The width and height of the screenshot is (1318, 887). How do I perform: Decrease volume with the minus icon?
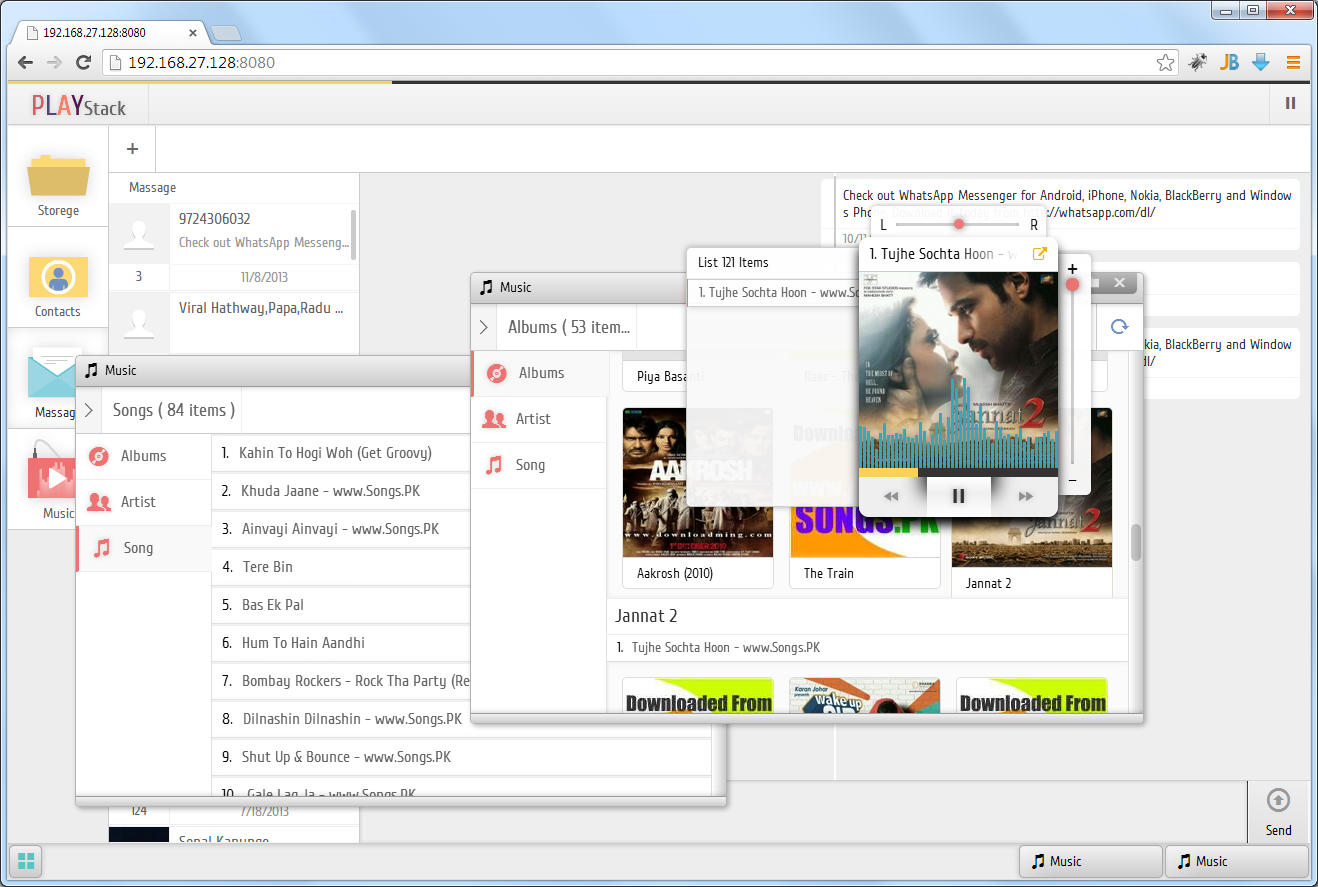click(1072, 481)
